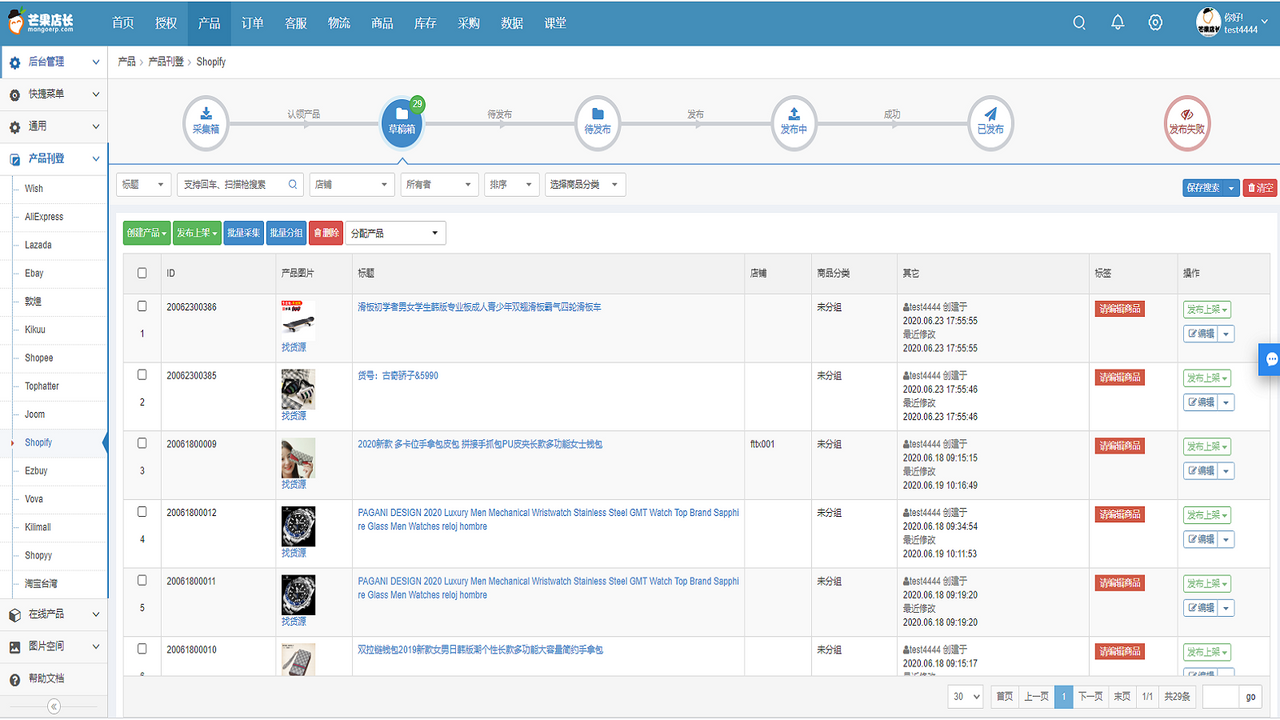Click the red 清空 clear button
Viewport: 1280px width, 720px height.
(x=1260, y=188)
